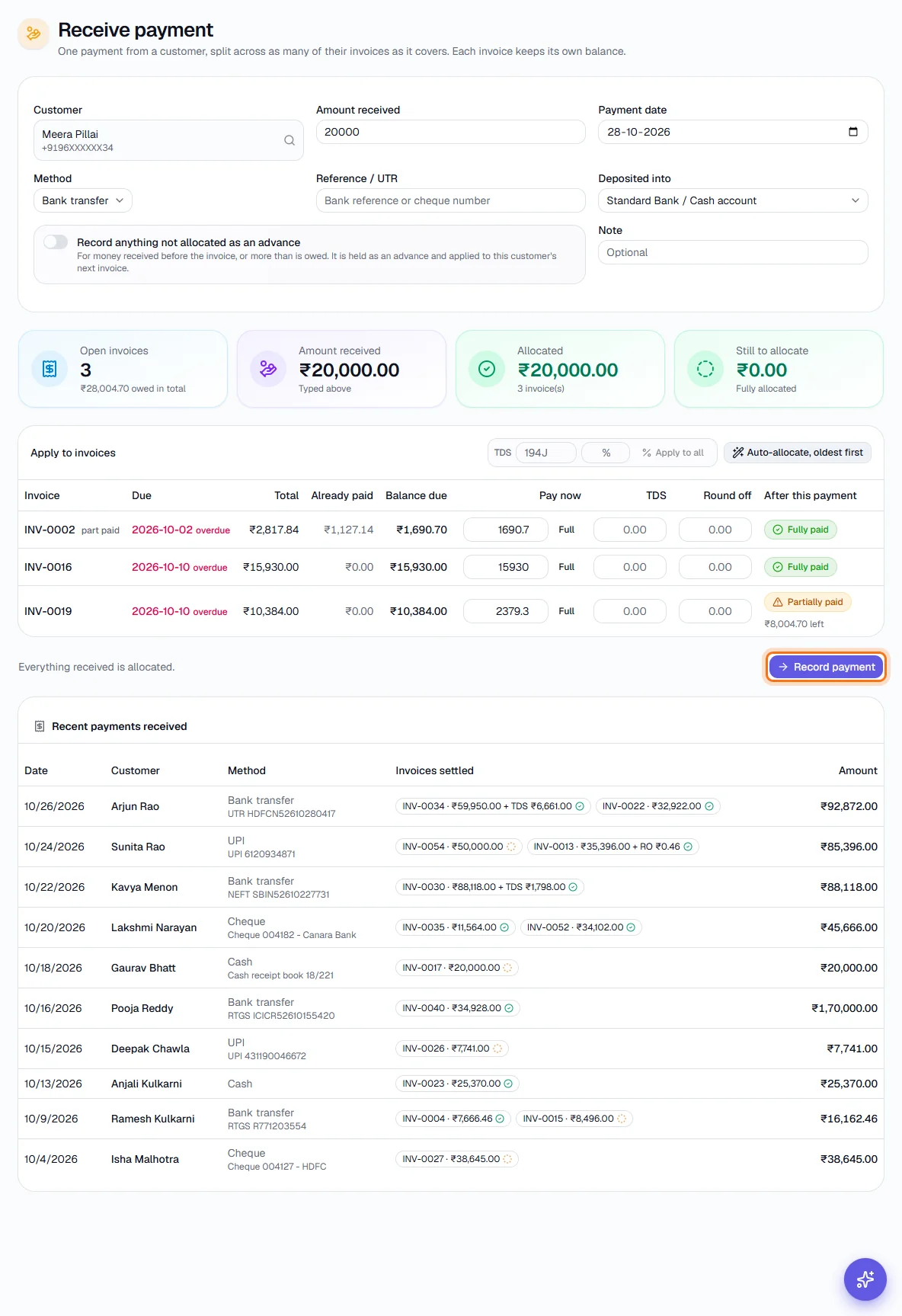Click the Note optional input field
The width and height of the screenshot is (902, 1316).
coord(733,252)
